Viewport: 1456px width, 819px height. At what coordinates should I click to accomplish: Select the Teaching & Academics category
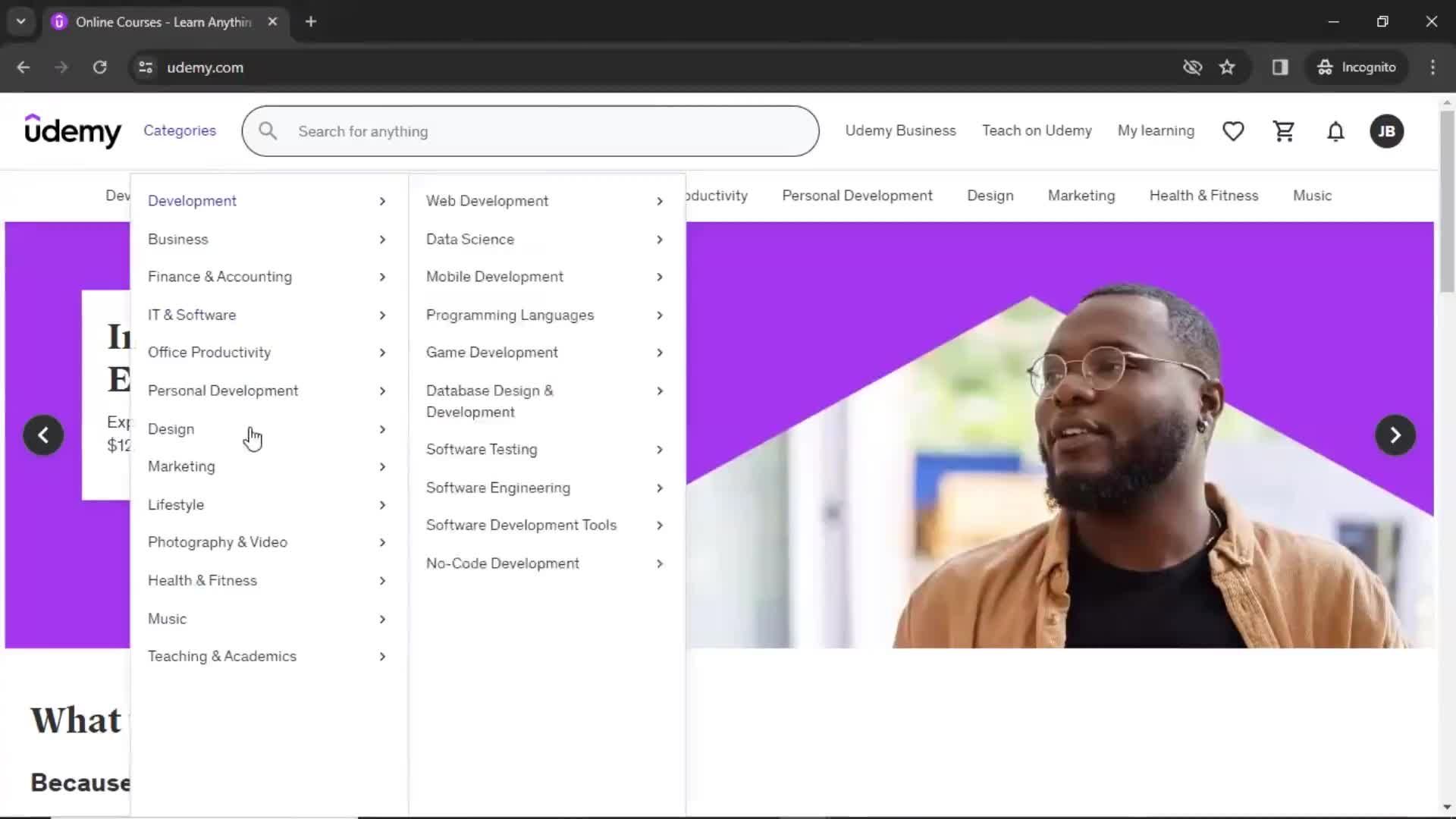(222, 655)
